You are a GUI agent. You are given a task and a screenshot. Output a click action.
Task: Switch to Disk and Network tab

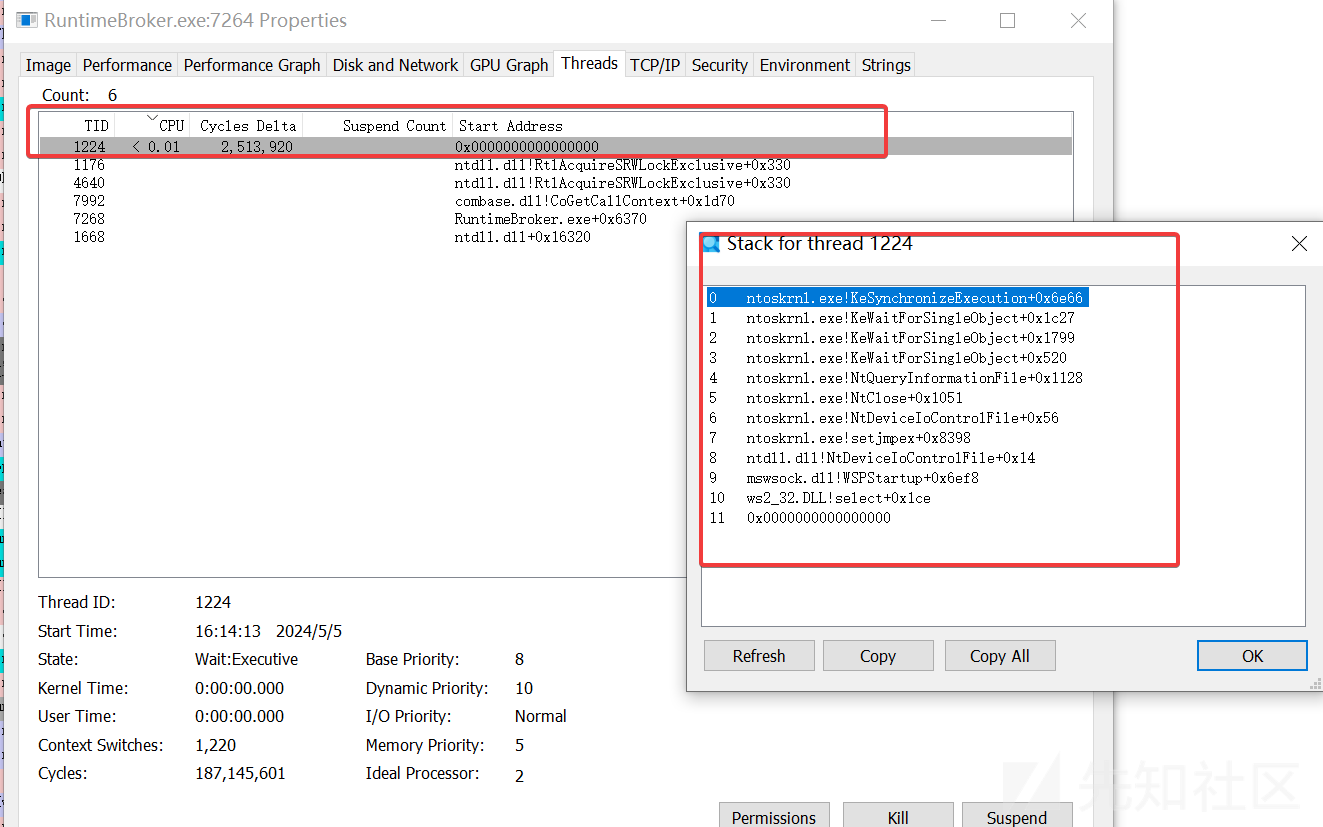pyautogui.click(x=395, y=65)
